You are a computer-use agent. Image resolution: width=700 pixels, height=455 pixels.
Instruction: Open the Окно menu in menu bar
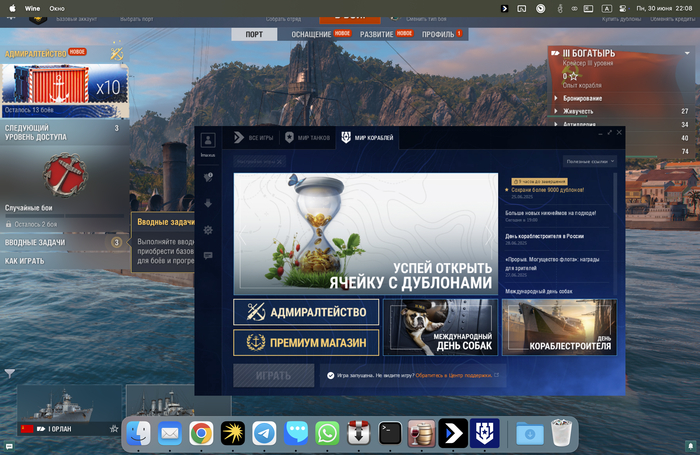click(57, 8)
